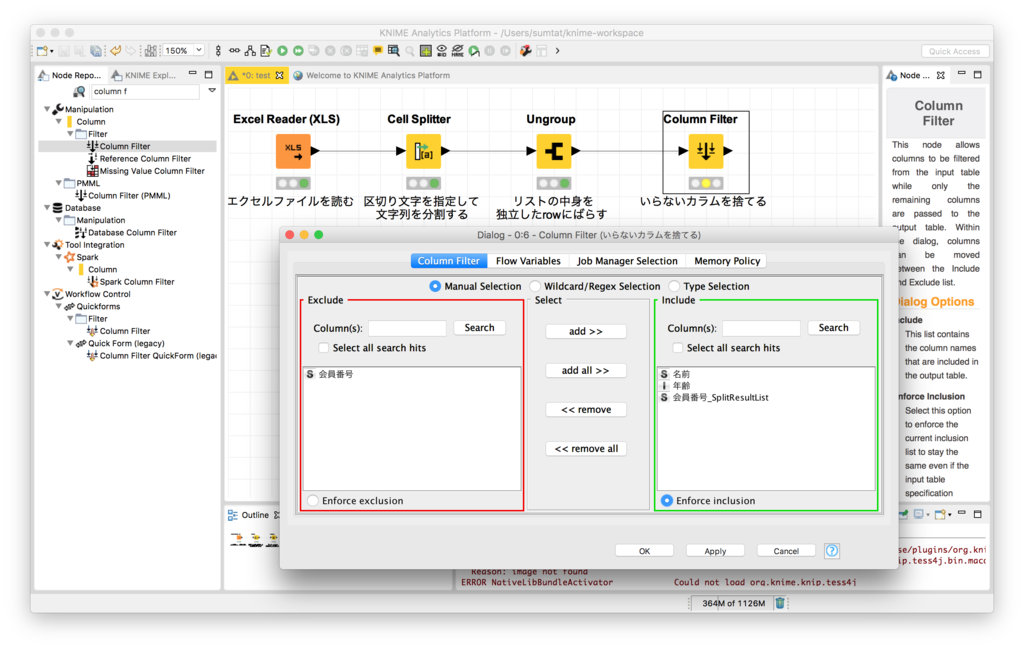1024x649 pixels.
Task: Click the auto-layout nodes toolbar icon
Action: [150, 51]
